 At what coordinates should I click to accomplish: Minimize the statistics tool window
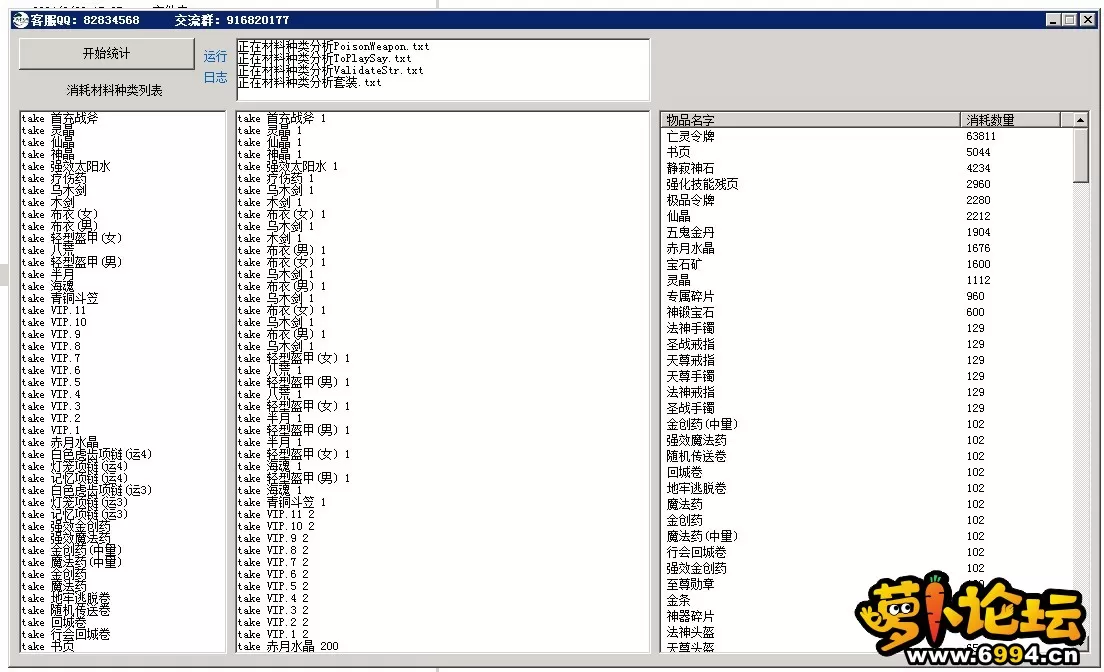pos(1053,20)
